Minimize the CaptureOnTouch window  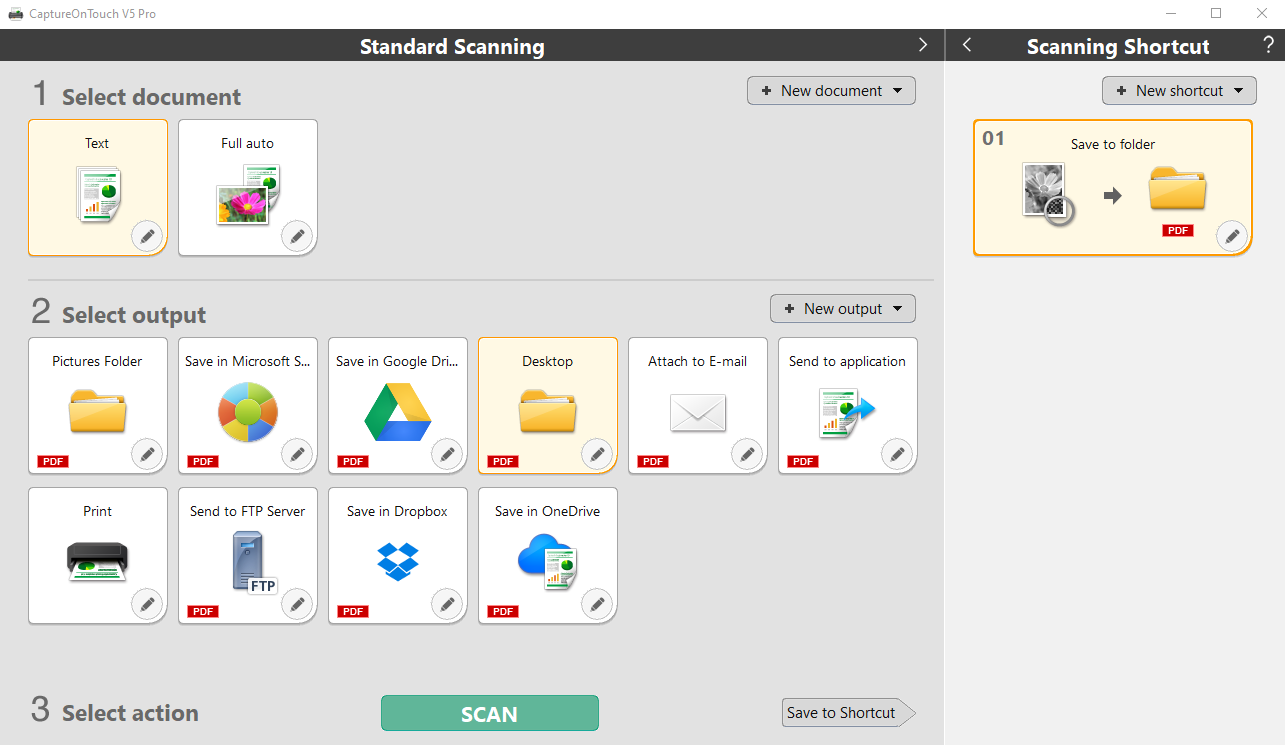(1171, 14)
